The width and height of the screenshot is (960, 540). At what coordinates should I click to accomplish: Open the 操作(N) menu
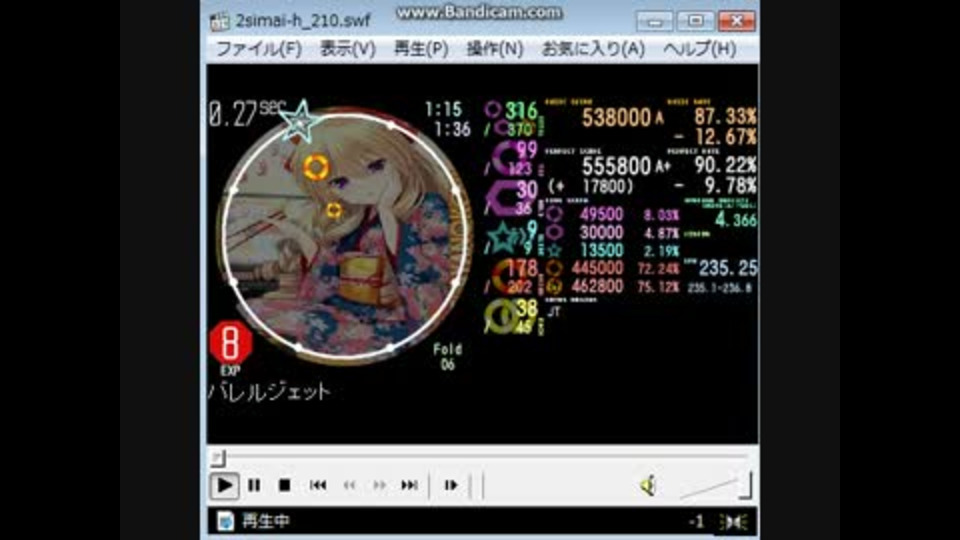click(495, 49)
